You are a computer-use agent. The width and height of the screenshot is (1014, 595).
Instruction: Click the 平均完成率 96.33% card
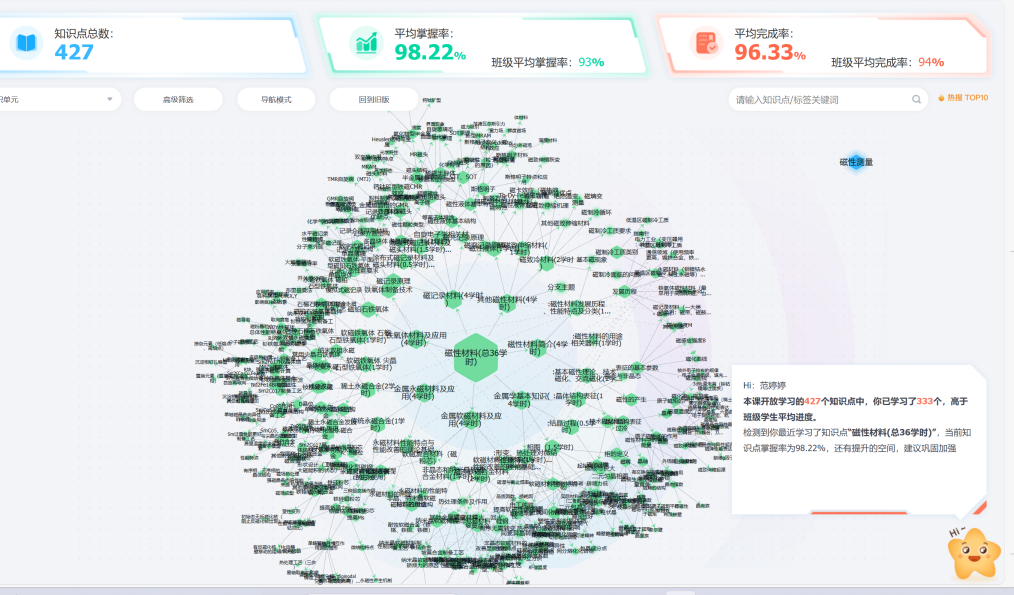pyautogui.click(x=824, y=44)
